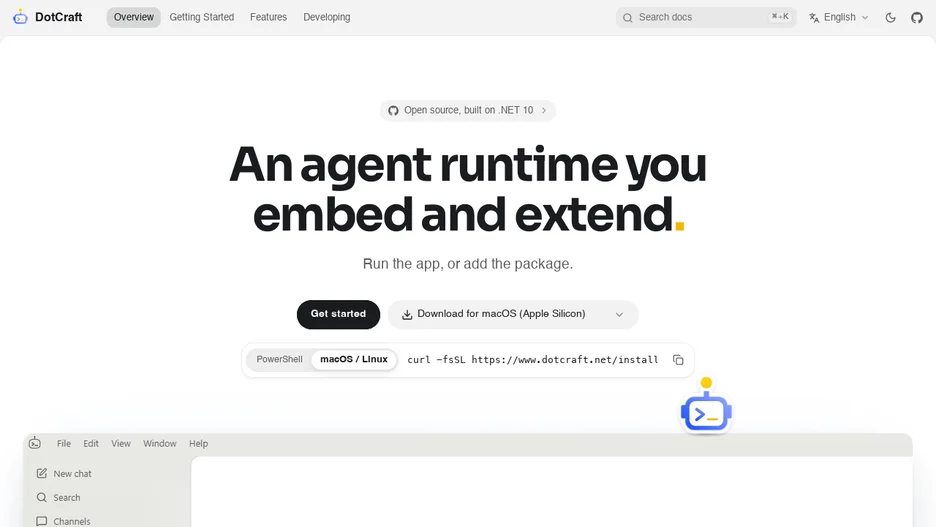The width and height of the screenshot is (936, 527).
Task: Expand the download platform chevron
Action: 619,315
